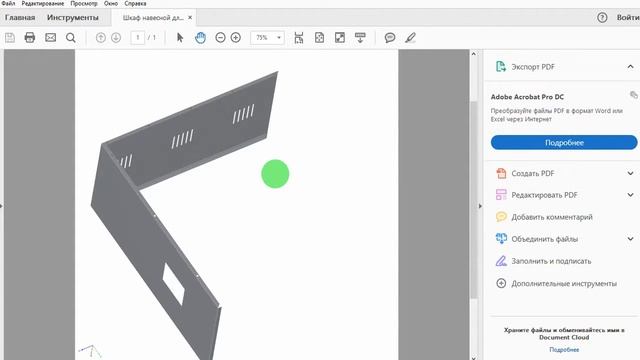Click the fill and sign pen icon

[501, 261]
